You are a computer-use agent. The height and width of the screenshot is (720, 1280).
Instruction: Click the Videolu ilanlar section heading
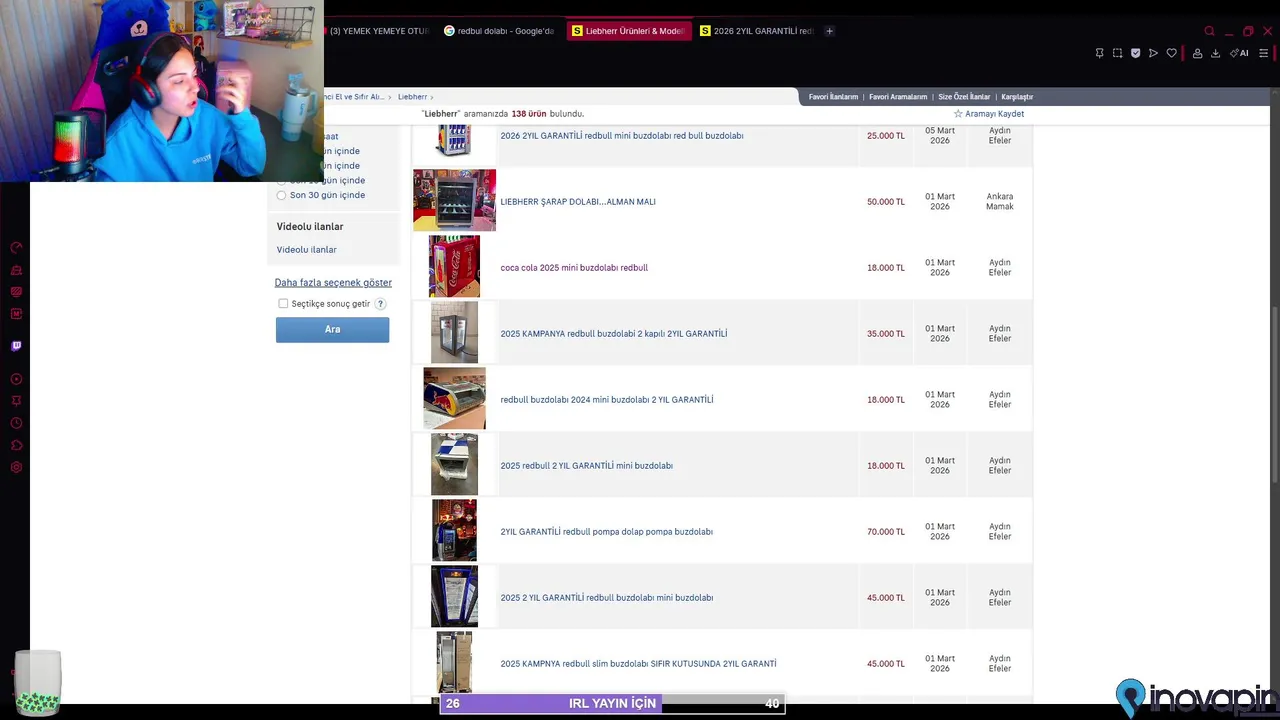click(x=310, y=227)
